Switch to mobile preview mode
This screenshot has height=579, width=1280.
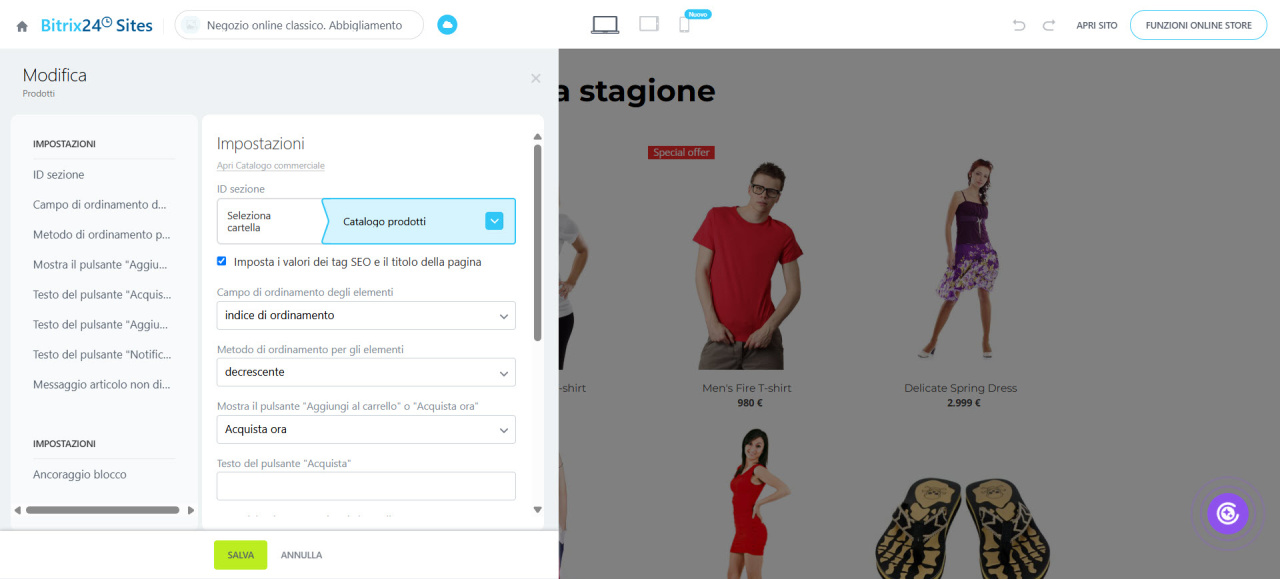coord(684,25)
